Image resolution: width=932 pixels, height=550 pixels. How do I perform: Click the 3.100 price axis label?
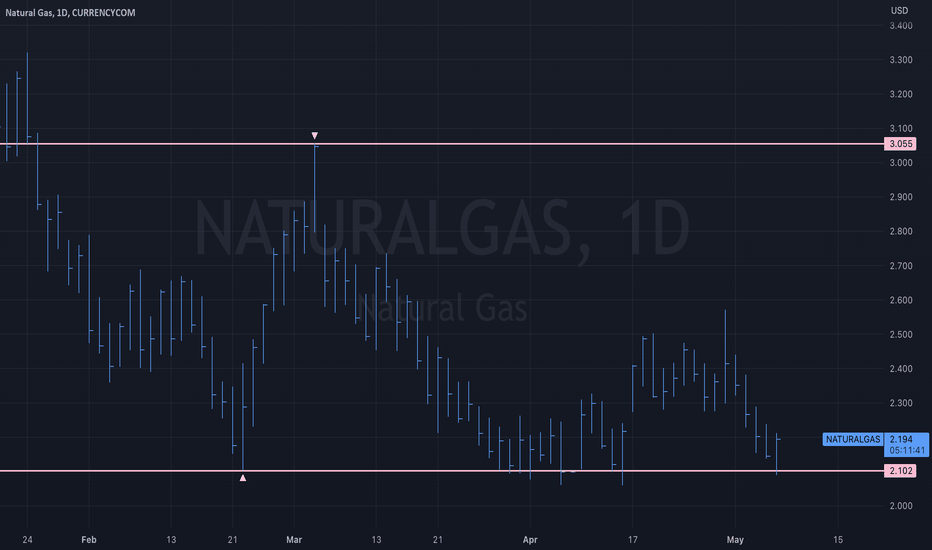[x=900, y=128]
